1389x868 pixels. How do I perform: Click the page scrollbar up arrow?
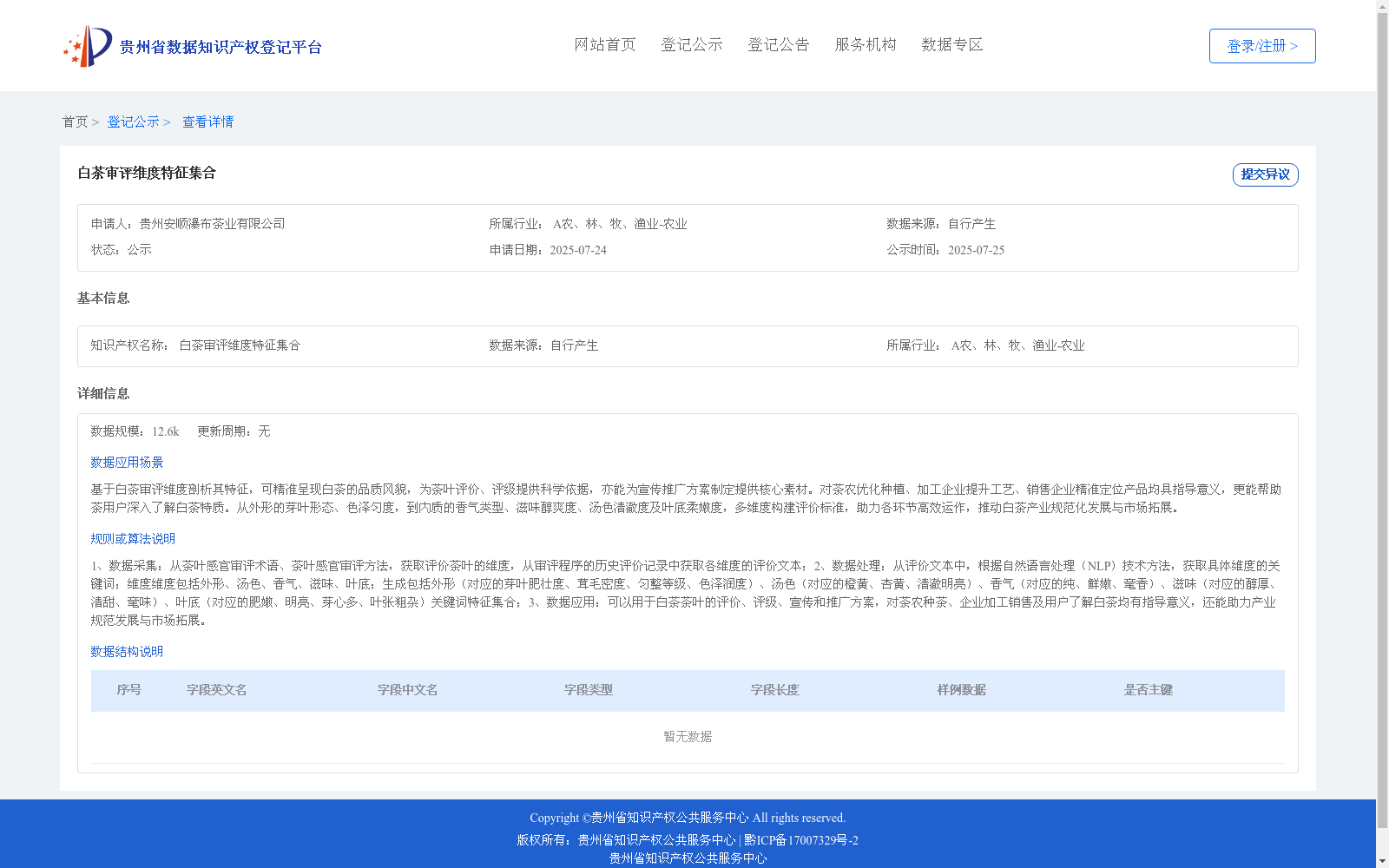tap(1382, 6)
